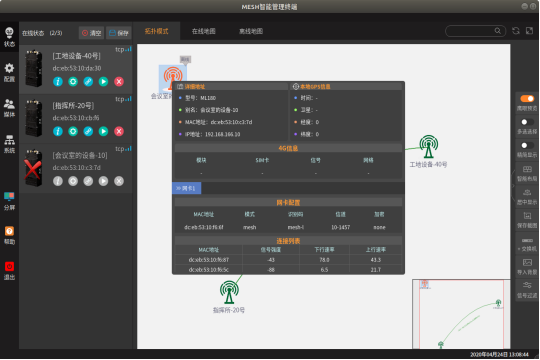Click greyed gear icon for 会议室的设备-10
This screenshot has height=360, width=540.
pos(73,181)
